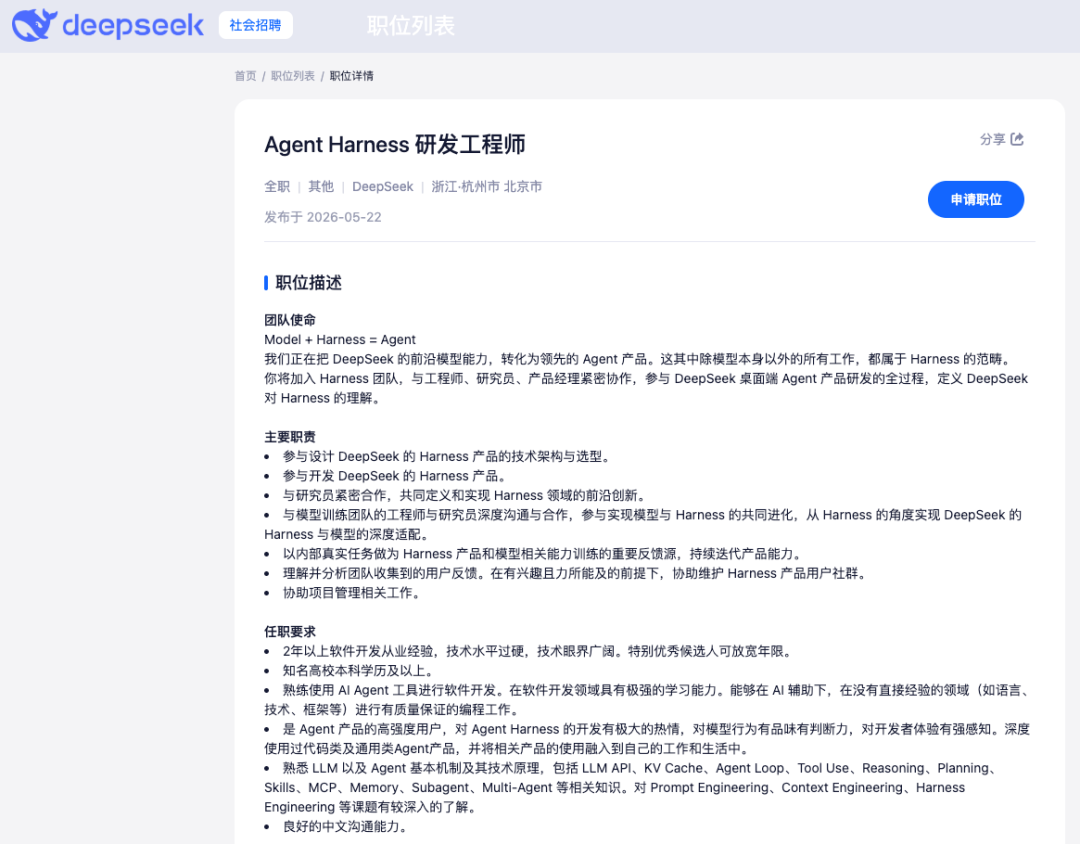Select the job title Agent Harness 研发工程师
Viewport: 1080px width, 844px height.
[x=395, y=145]
